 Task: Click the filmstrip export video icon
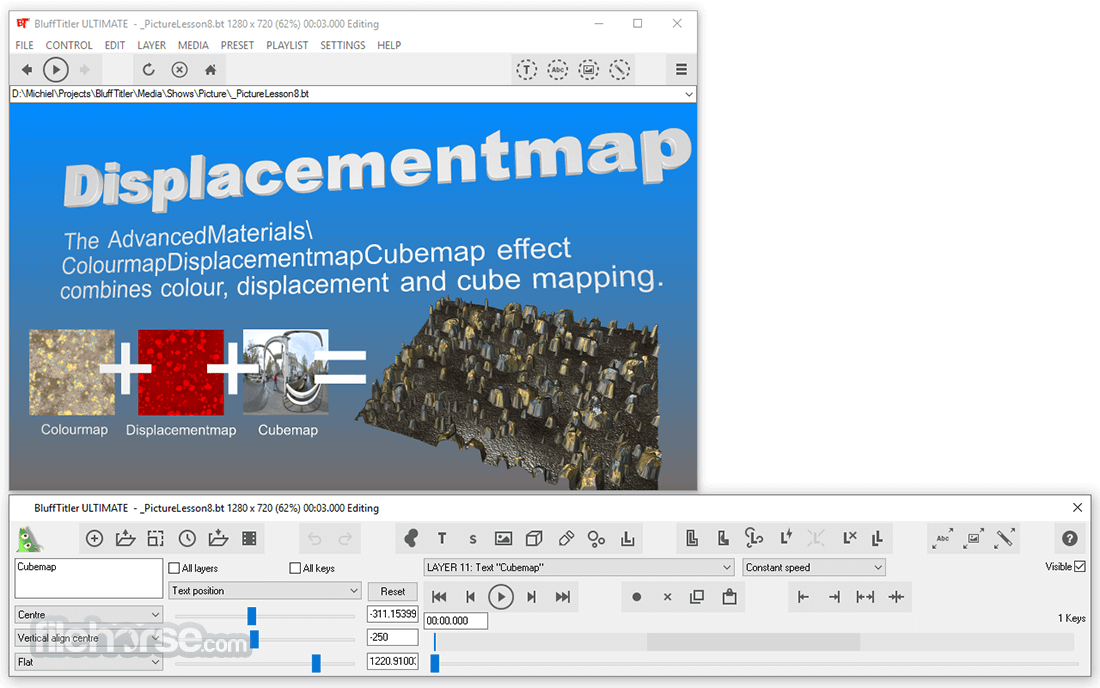coord(249,539)
